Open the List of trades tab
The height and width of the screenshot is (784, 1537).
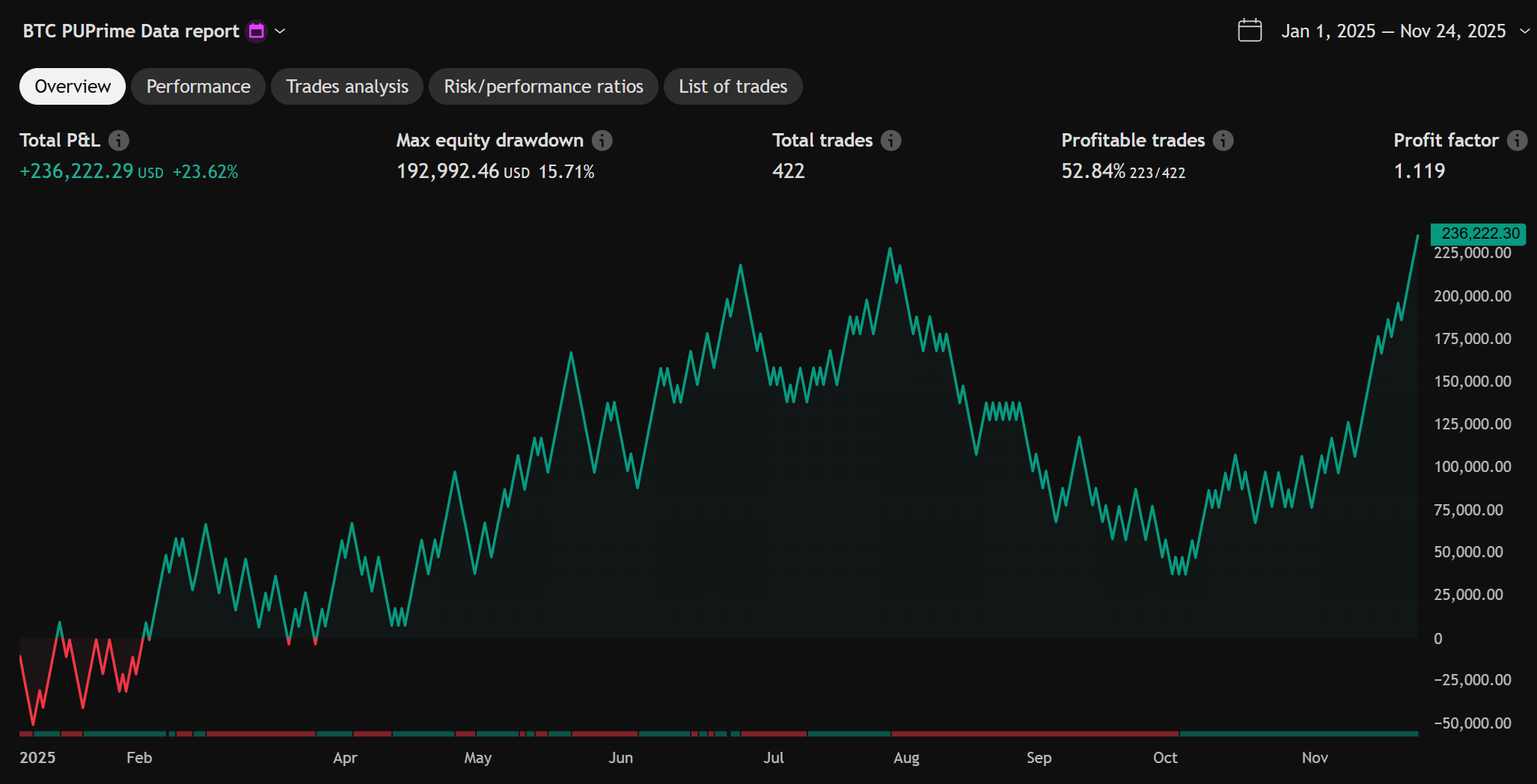(x=733, y=87)
